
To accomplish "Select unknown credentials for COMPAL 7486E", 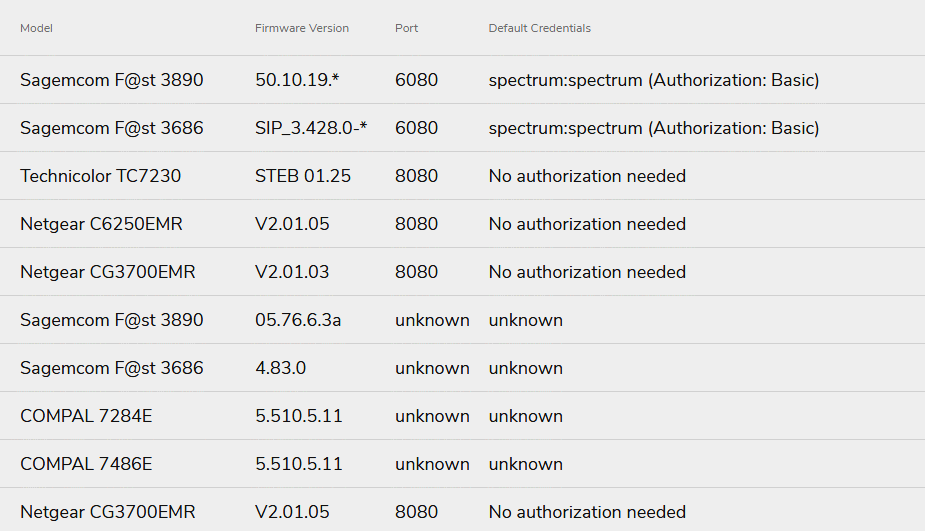I will [x=525, y=464].
